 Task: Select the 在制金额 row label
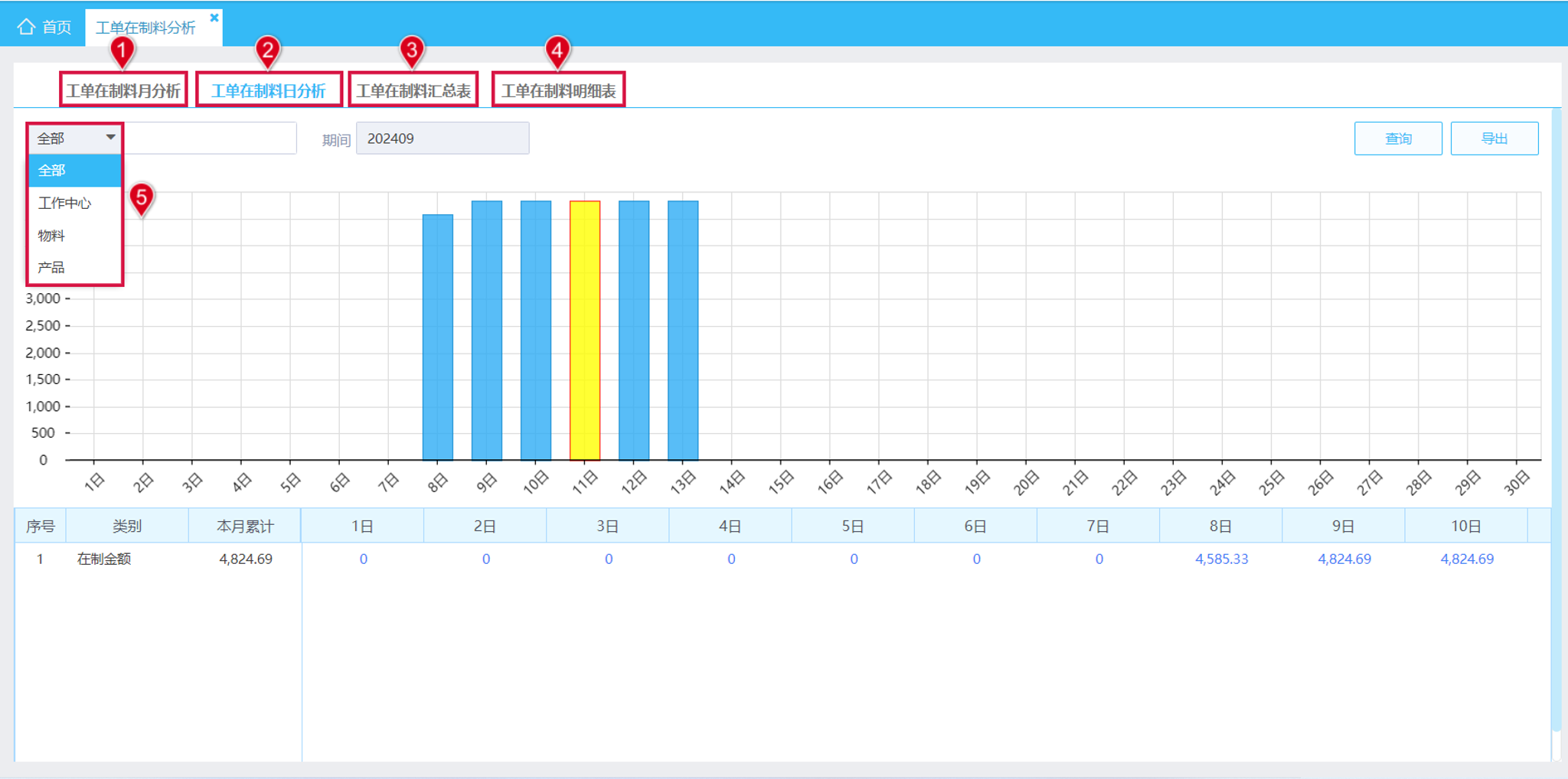(104, 559)
